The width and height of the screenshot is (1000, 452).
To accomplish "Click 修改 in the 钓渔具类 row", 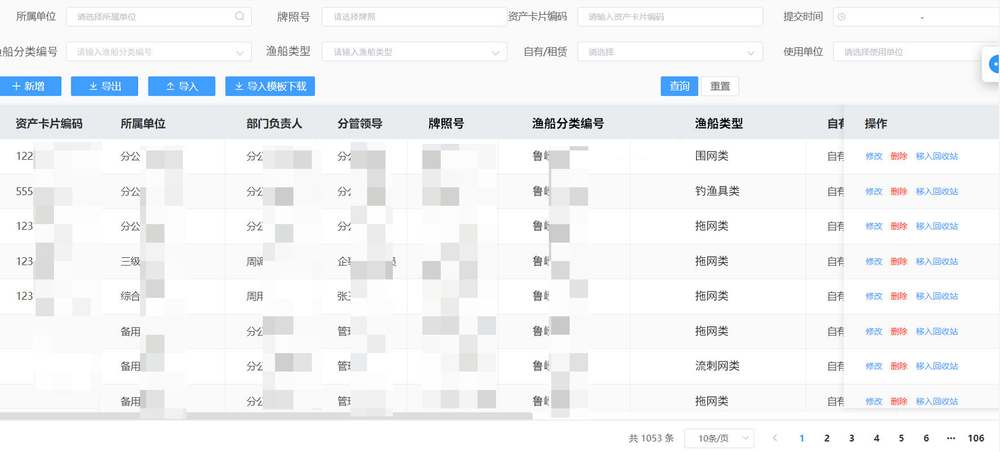I will point(874,191).
